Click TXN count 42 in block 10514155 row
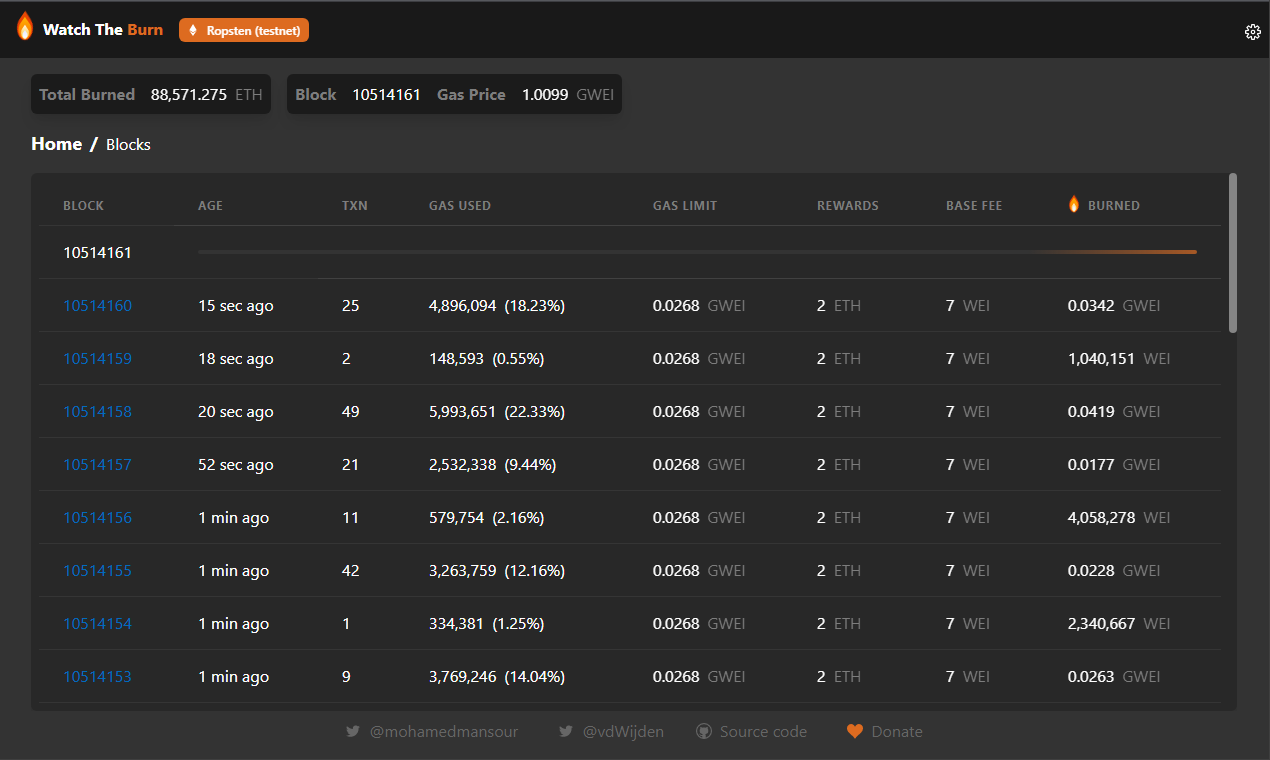This screenshot has width=1270, height=760. pos(351,571)
